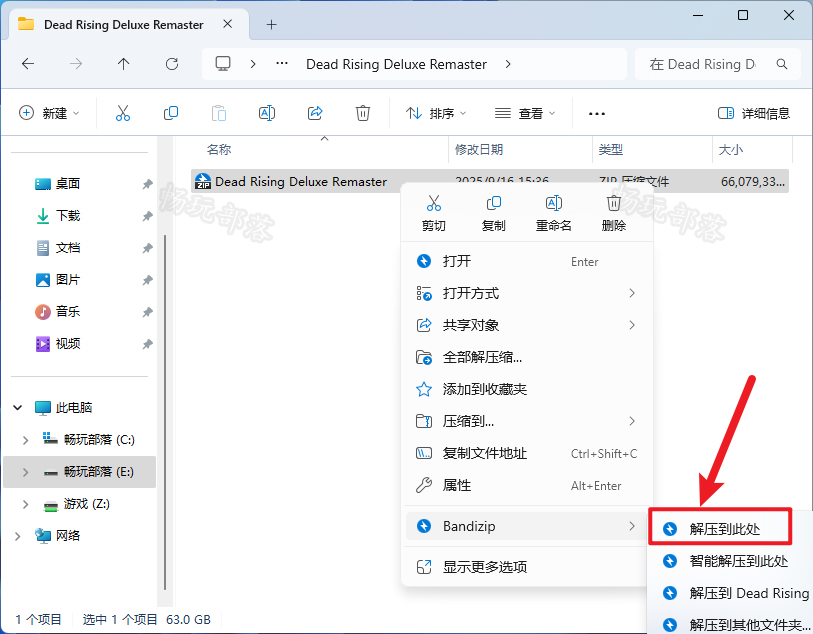Select 显示更多选项 in the context menu
The image size is (813, 634).
tap(527, 567)
